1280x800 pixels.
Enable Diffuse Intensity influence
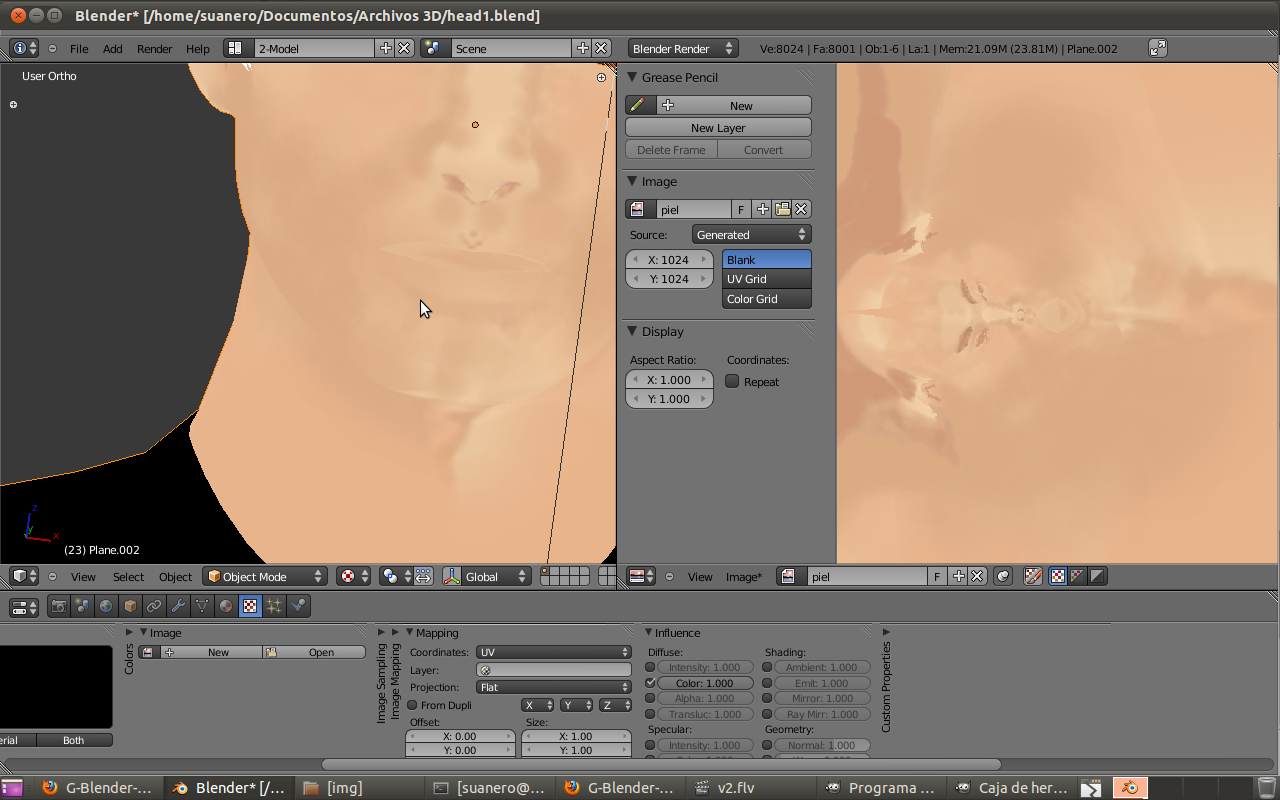point(650,667)
